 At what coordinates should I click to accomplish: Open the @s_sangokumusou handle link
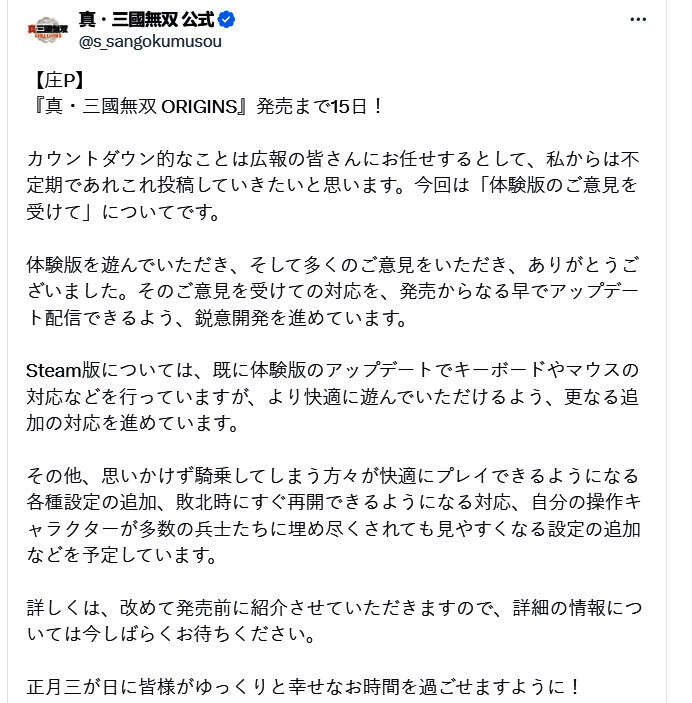(150, 42)
